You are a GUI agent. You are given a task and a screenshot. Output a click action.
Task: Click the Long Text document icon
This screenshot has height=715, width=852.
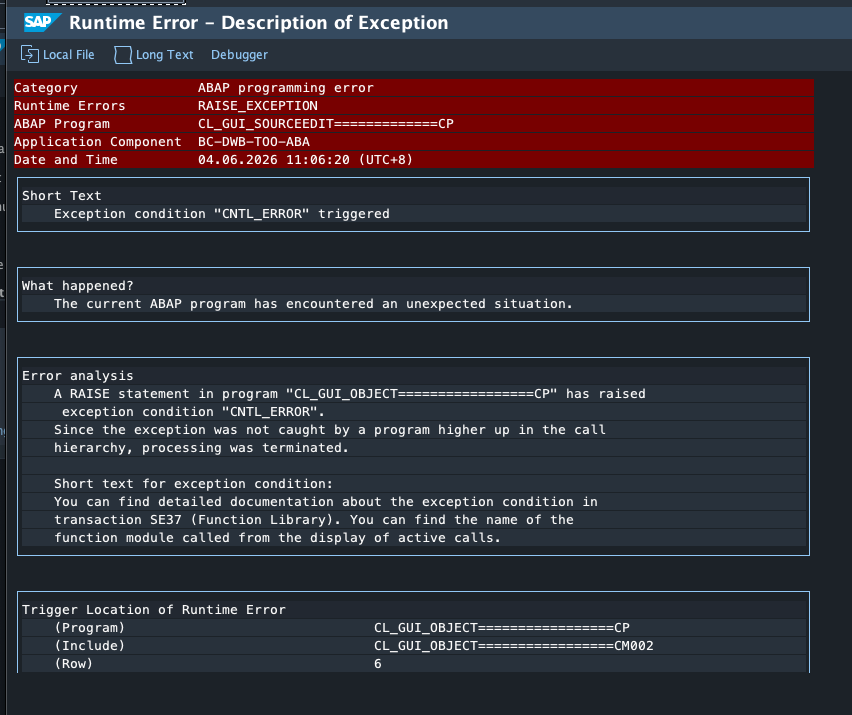123,54
